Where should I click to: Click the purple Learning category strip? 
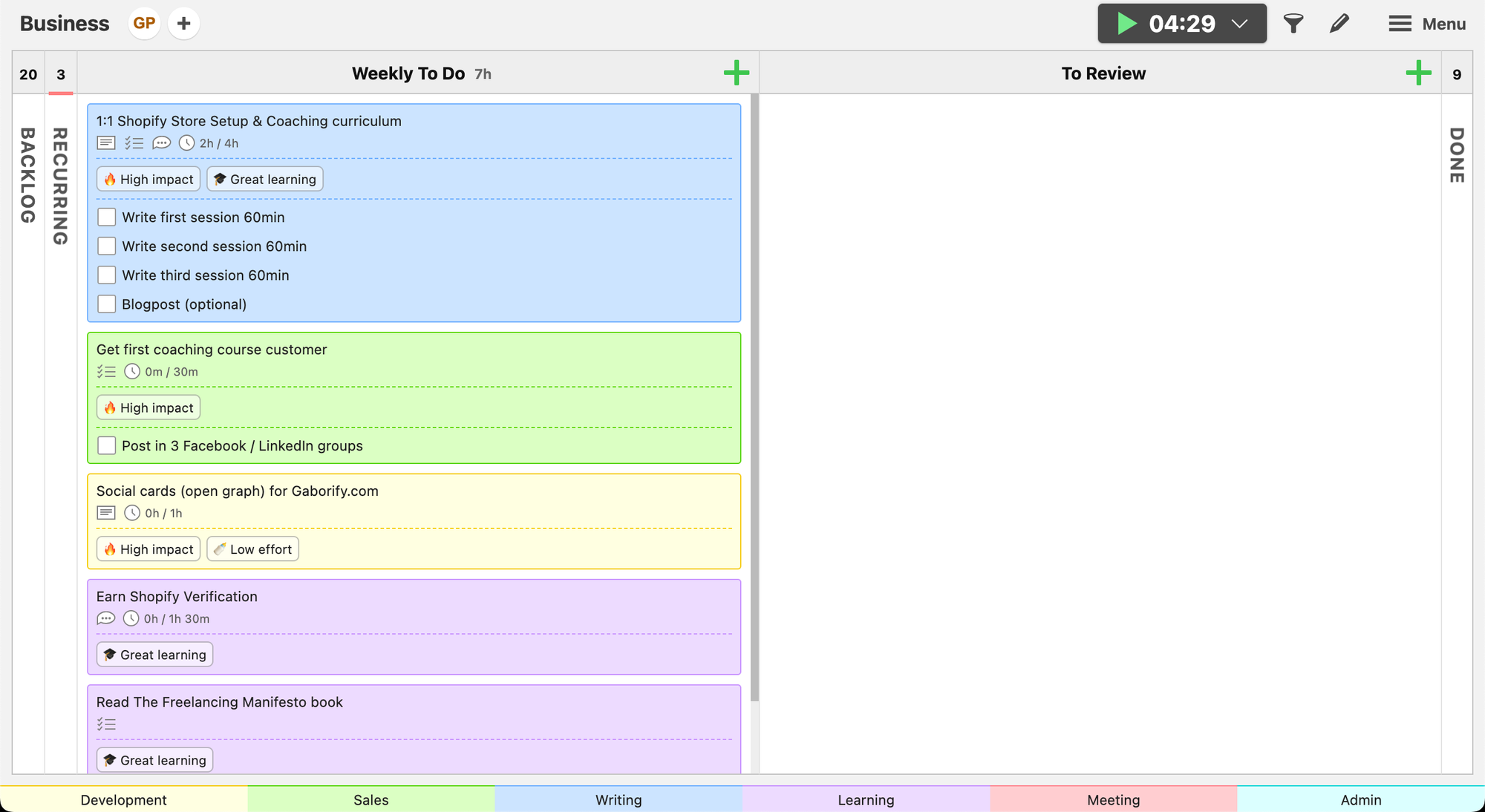point(865,799)
